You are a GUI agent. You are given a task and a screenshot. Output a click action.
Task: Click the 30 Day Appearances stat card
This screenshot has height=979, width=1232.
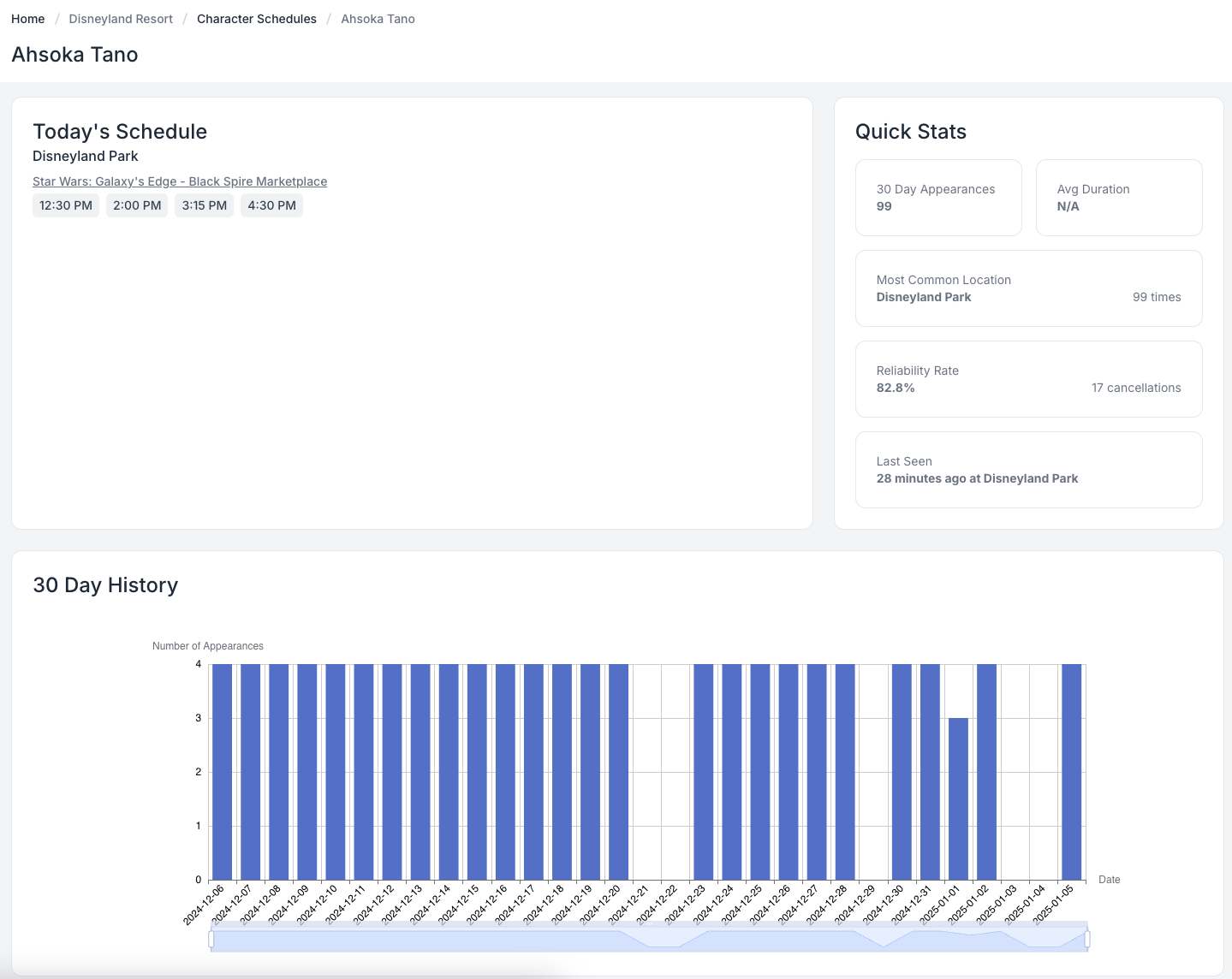coord(938,198)
